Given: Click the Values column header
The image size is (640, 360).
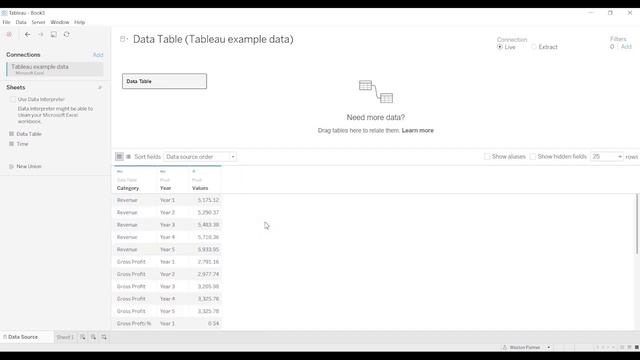Looking at the screenshot, I should [x=200, y=188].
